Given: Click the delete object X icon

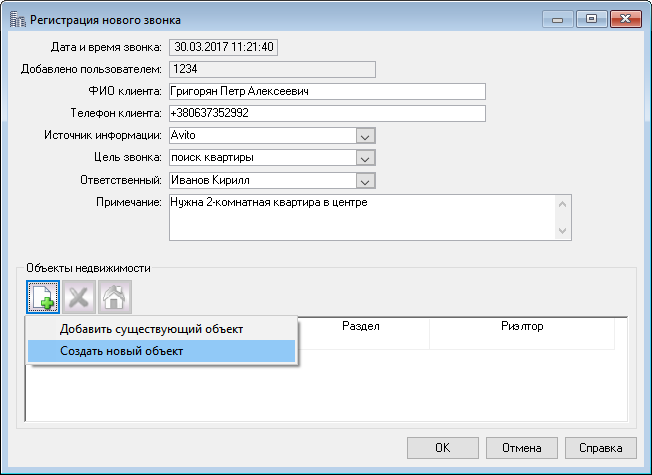Looking at the screenshot, I should pyautogui.click(x=79, y=297).
